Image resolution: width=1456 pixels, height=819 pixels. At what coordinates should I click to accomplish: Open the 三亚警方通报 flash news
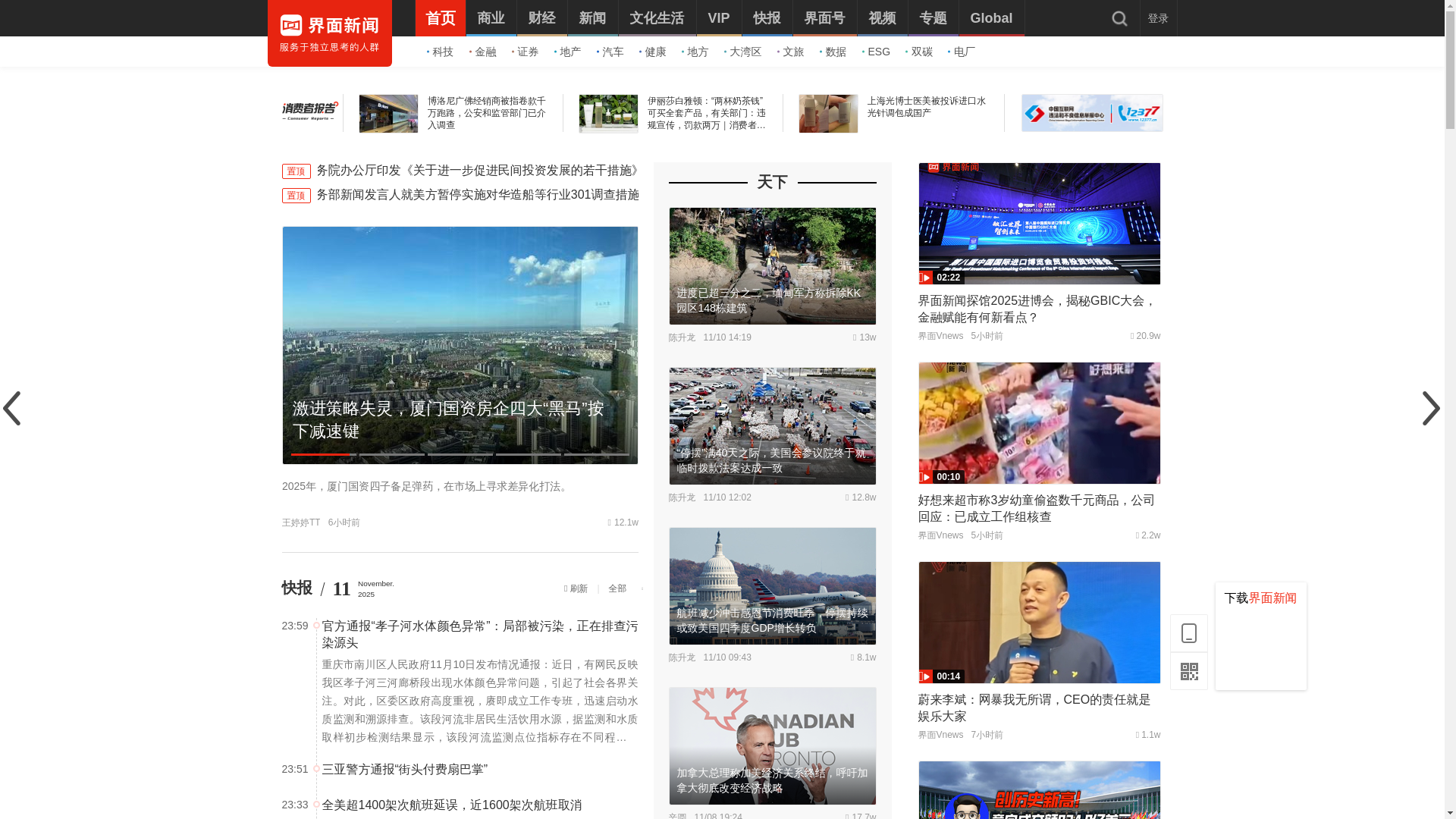point(405,769)
